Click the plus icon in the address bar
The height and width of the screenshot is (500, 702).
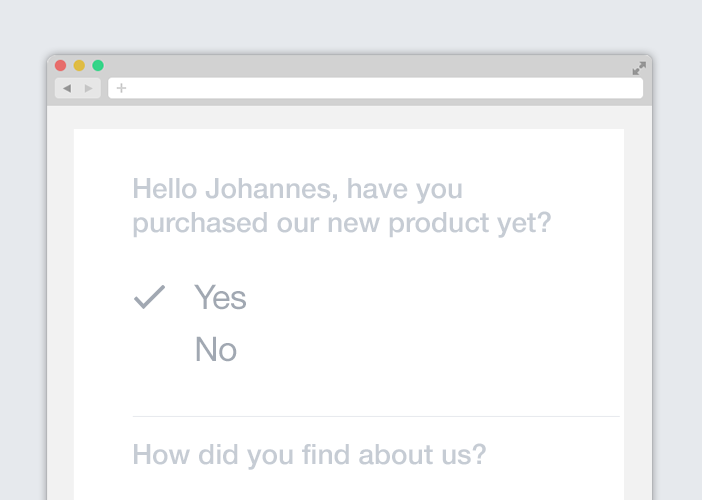point(121,88)
